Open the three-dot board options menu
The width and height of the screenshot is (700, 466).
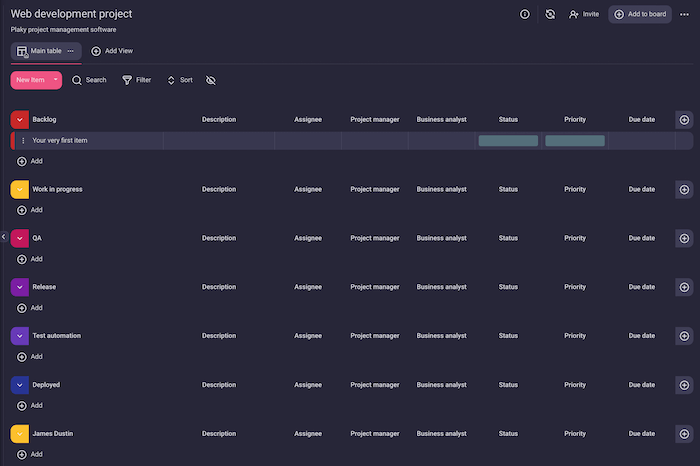click(685, 14)
